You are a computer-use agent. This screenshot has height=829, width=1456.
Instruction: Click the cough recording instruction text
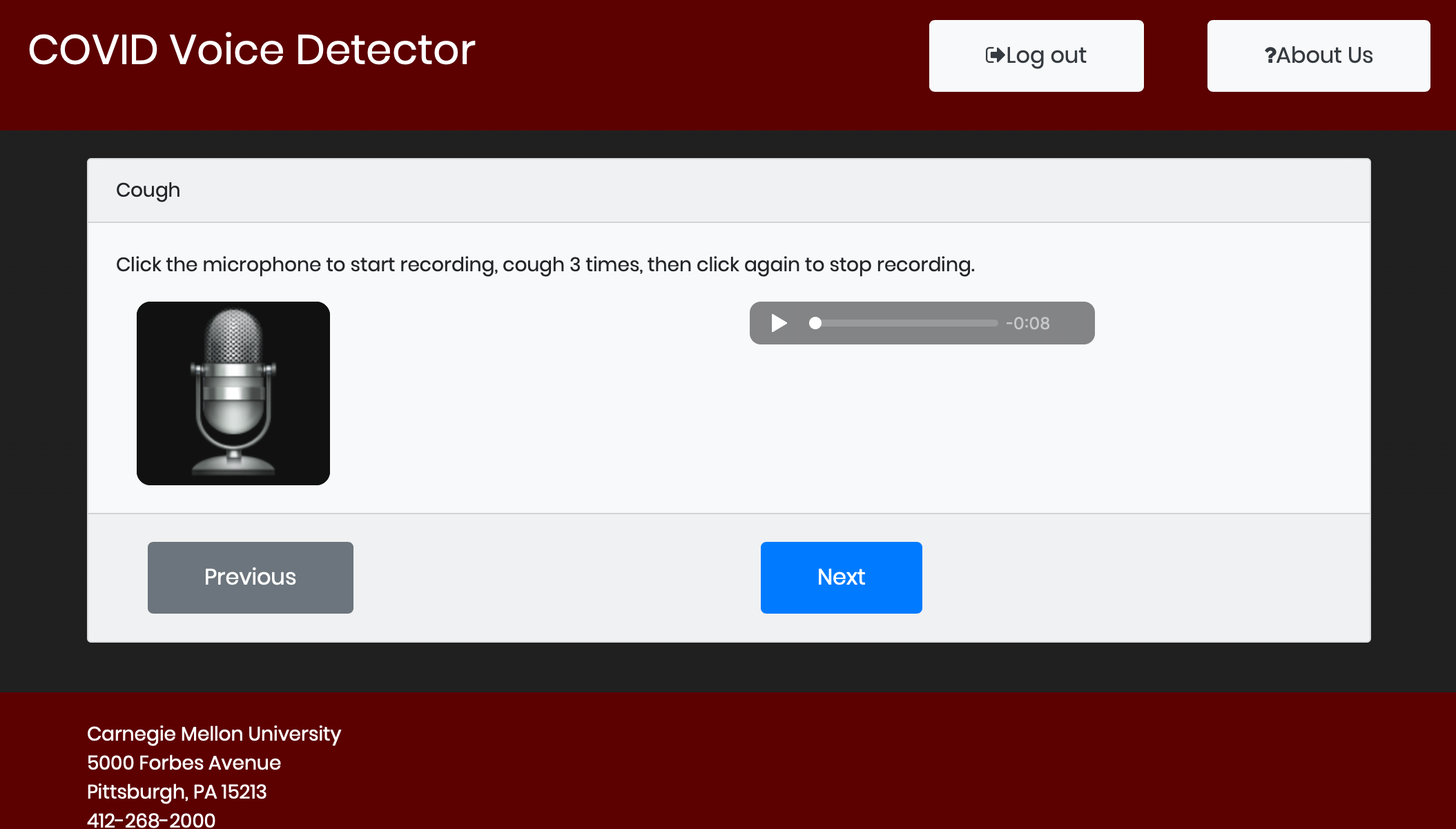545,264
